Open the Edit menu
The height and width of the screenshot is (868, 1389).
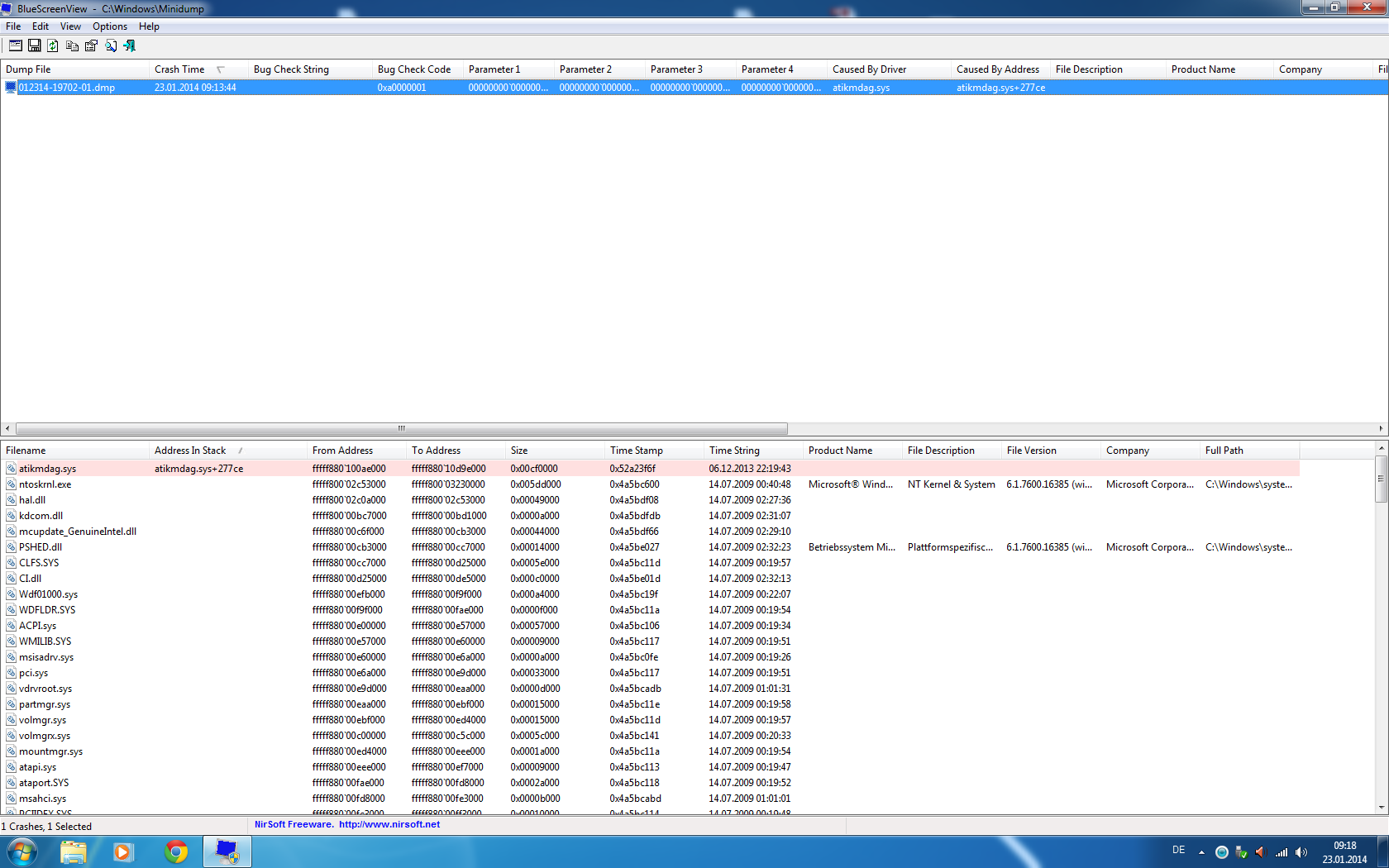[x=41, y=26]
